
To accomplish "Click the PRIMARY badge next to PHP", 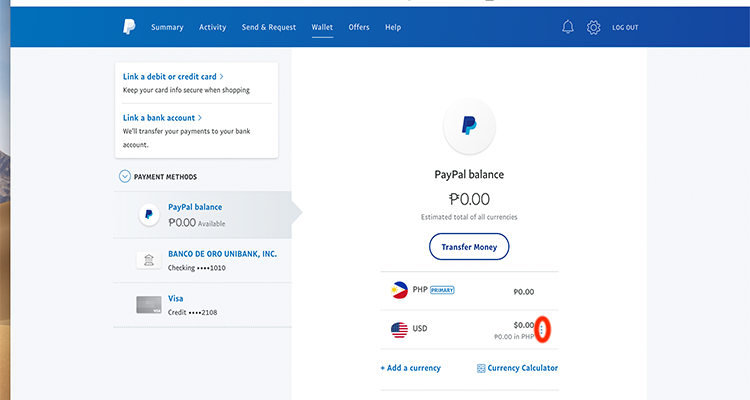I will 442,290.
